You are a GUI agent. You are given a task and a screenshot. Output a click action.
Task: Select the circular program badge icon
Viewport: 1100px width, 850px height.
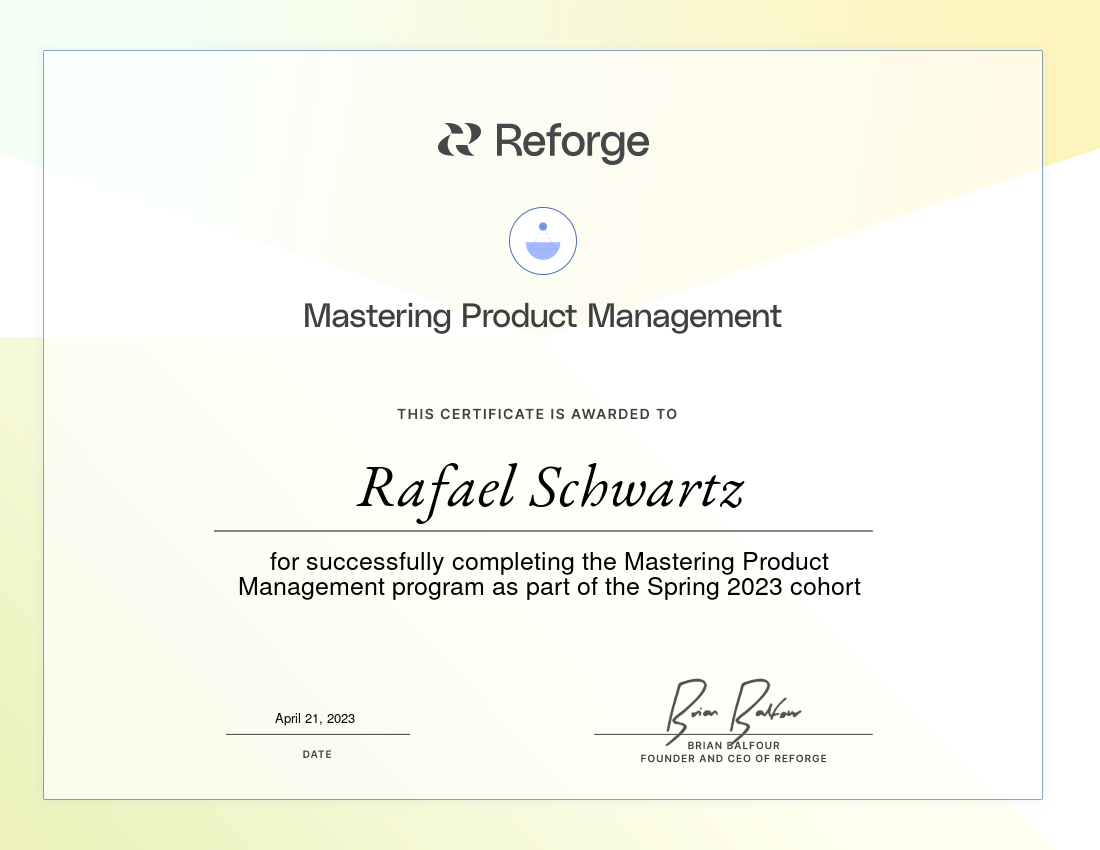(543, 241)
